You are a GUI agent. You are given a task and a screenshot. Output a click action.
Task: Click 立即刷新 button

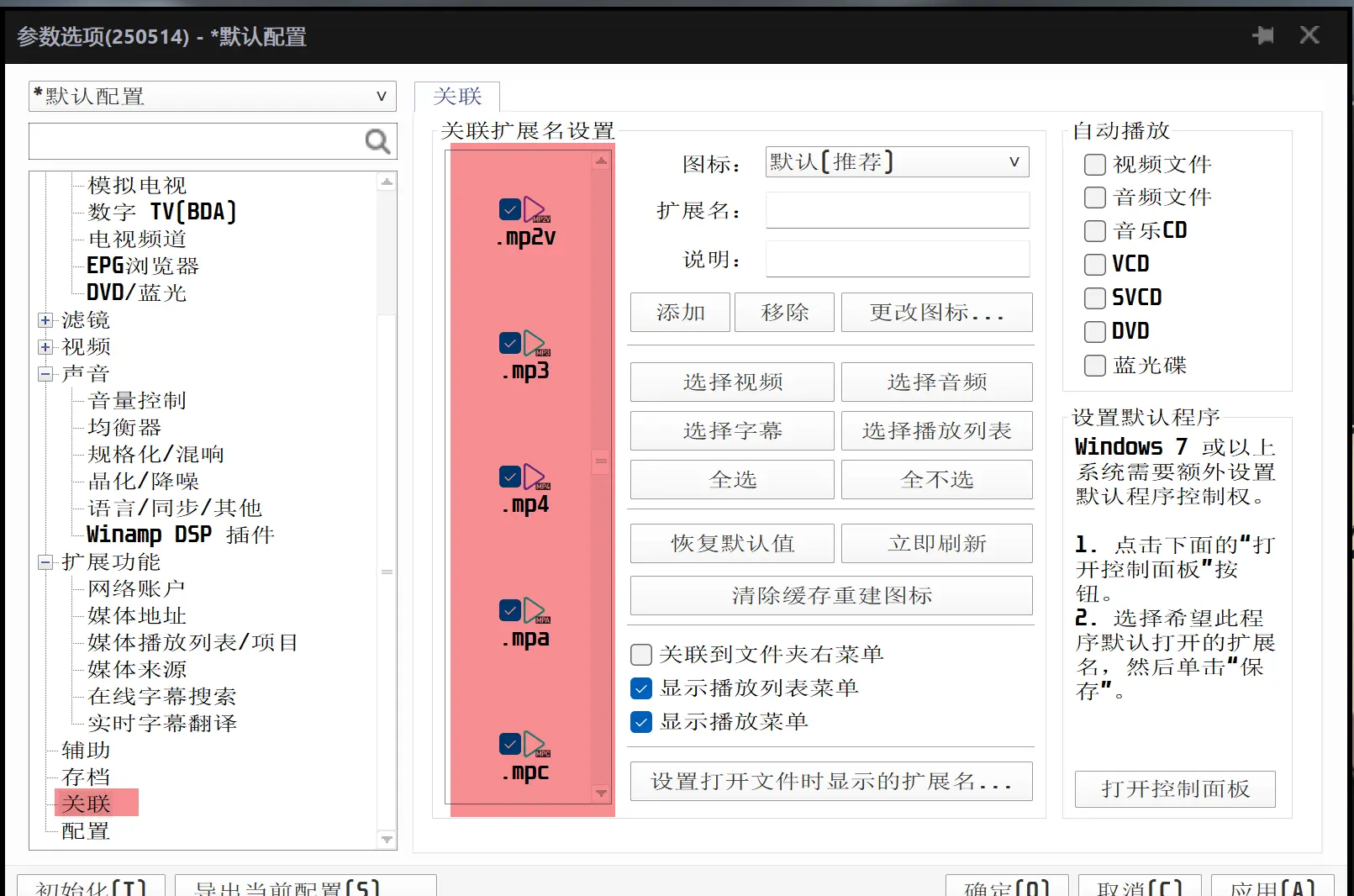[936, 544]
